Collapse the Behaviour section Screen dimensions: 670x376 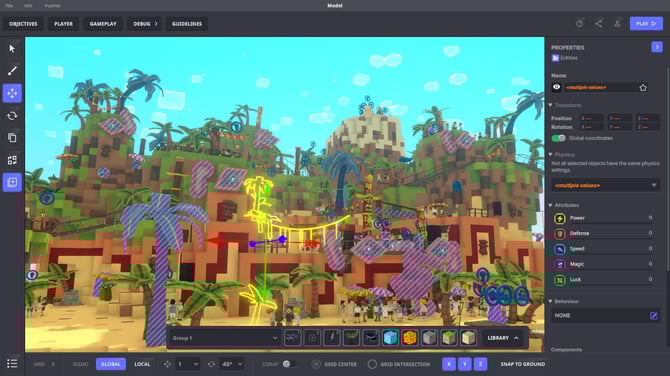click(x=550, y=301)
